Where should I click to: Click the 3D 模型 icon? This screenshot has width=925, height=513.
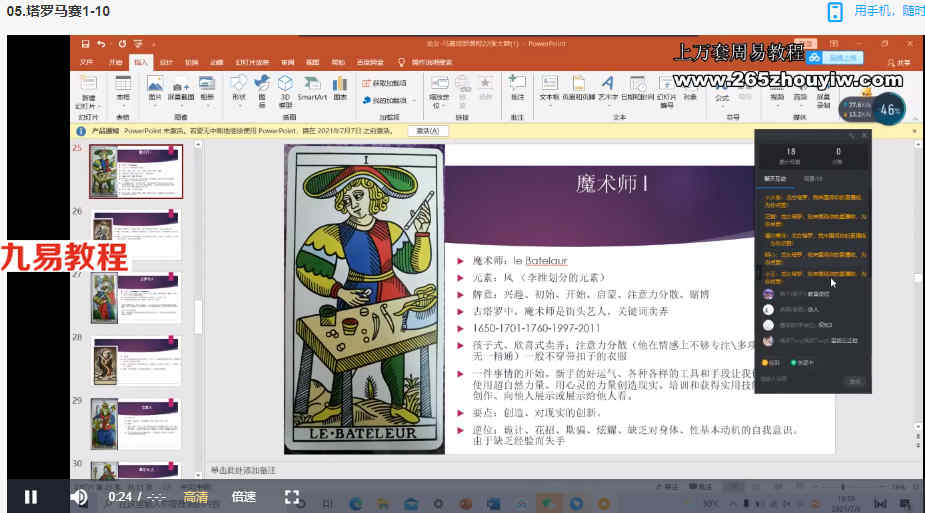pos(286,91)
